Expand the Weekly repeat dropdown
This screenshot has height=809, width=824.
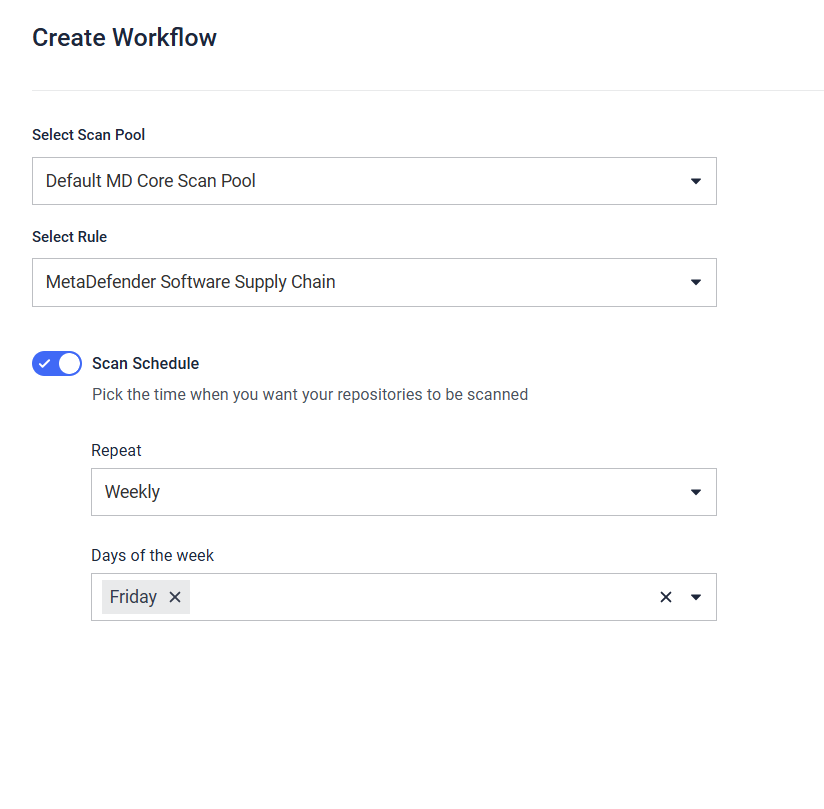(x=404, y=492)
